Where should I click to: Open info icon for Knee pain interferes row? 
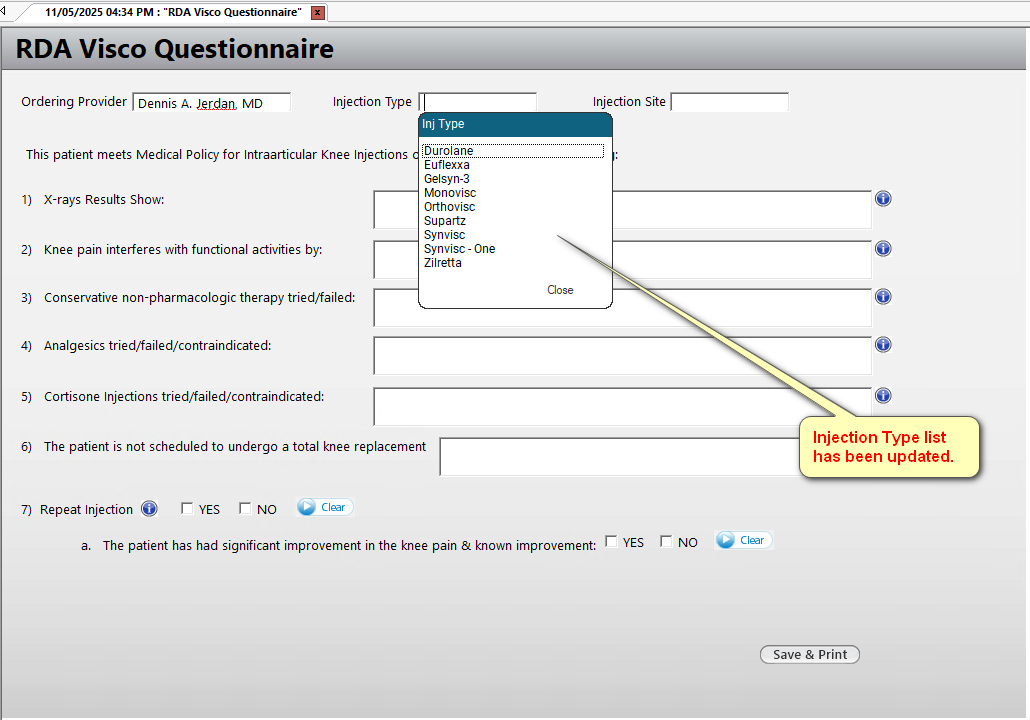883,248
